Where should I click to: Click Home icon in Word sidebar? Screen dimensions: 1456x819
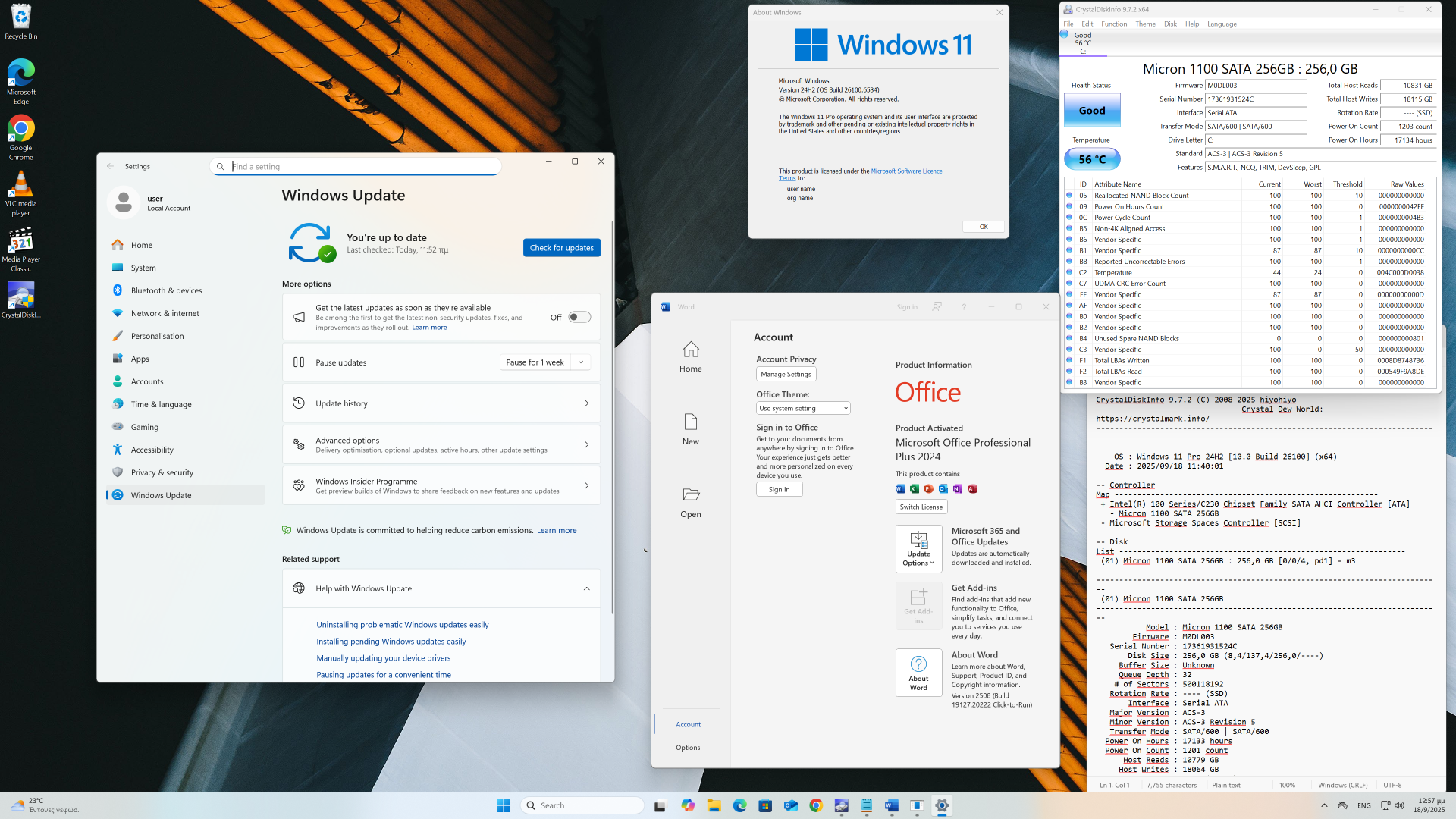coord(690,350)
